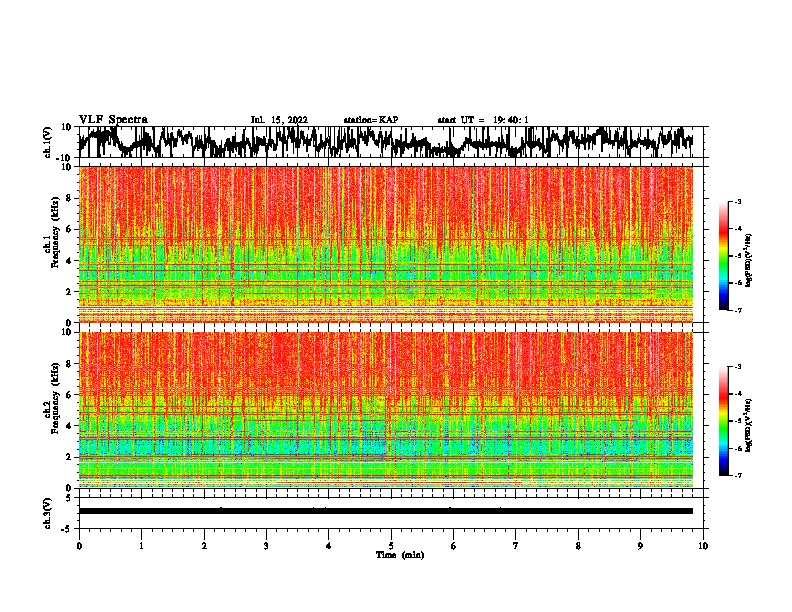This screenshot has height=612, width=792.
Task: Click time axis tick label "2"
Action: click(x=204, y=546)
